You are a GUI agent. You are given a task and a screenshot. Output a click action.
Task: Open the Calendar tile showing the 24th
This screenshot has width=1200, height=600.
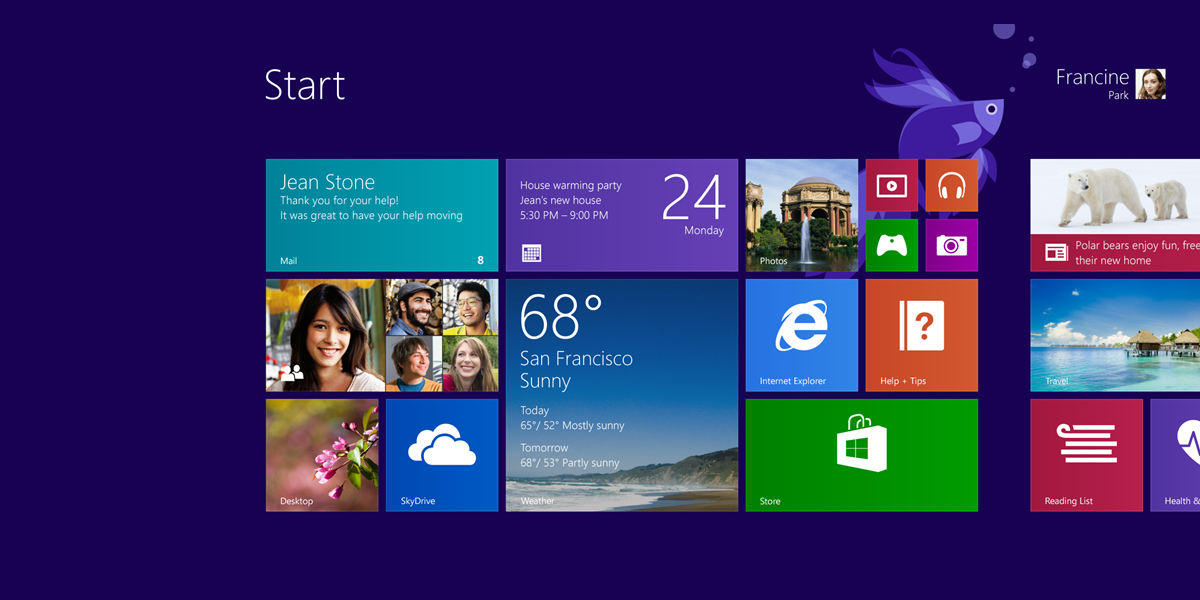[x=622, y=215]
